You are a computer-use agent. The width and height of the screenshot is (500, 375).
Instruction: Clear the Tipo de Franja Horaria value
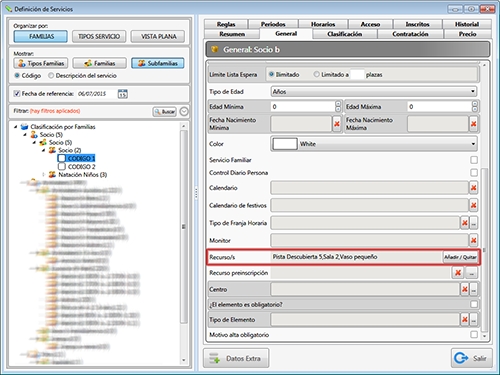click(465, 223)
